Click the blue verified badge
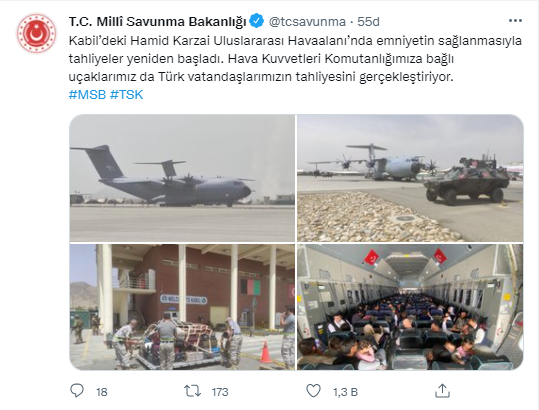This screenshot has width=539, height=410. coord(256,21)
